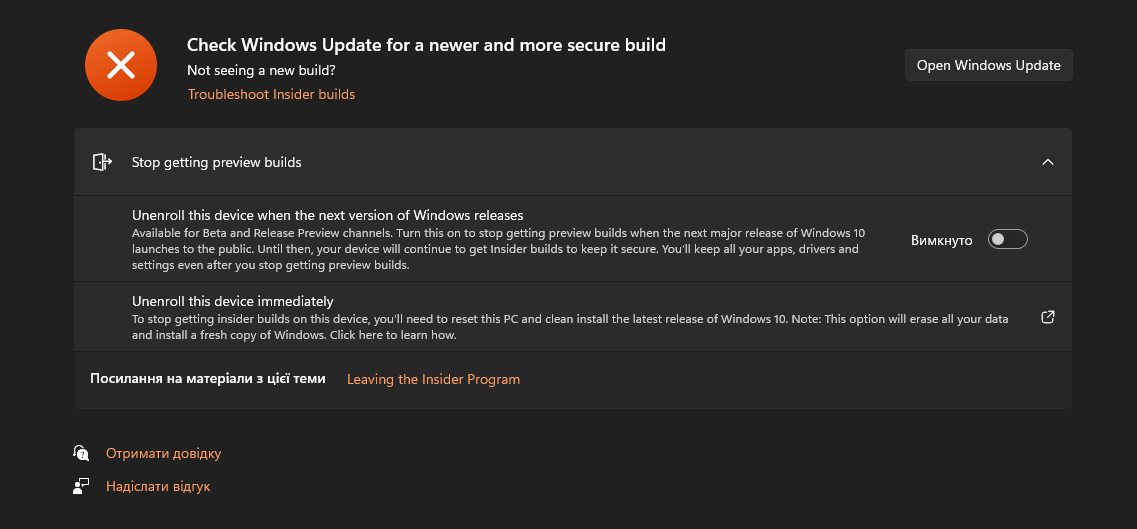Click the exit-door icon beside Stop getting preview builds
Screen dimensions: 1137x529
pos(102,162)
